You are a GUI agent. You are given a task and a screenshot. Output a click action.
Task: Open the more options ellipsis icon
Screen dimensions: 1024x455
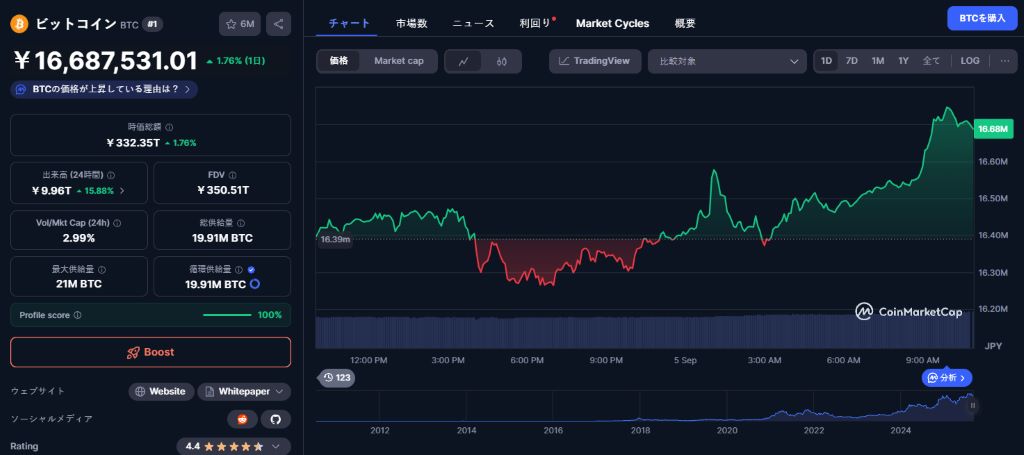pos(1004,61)
